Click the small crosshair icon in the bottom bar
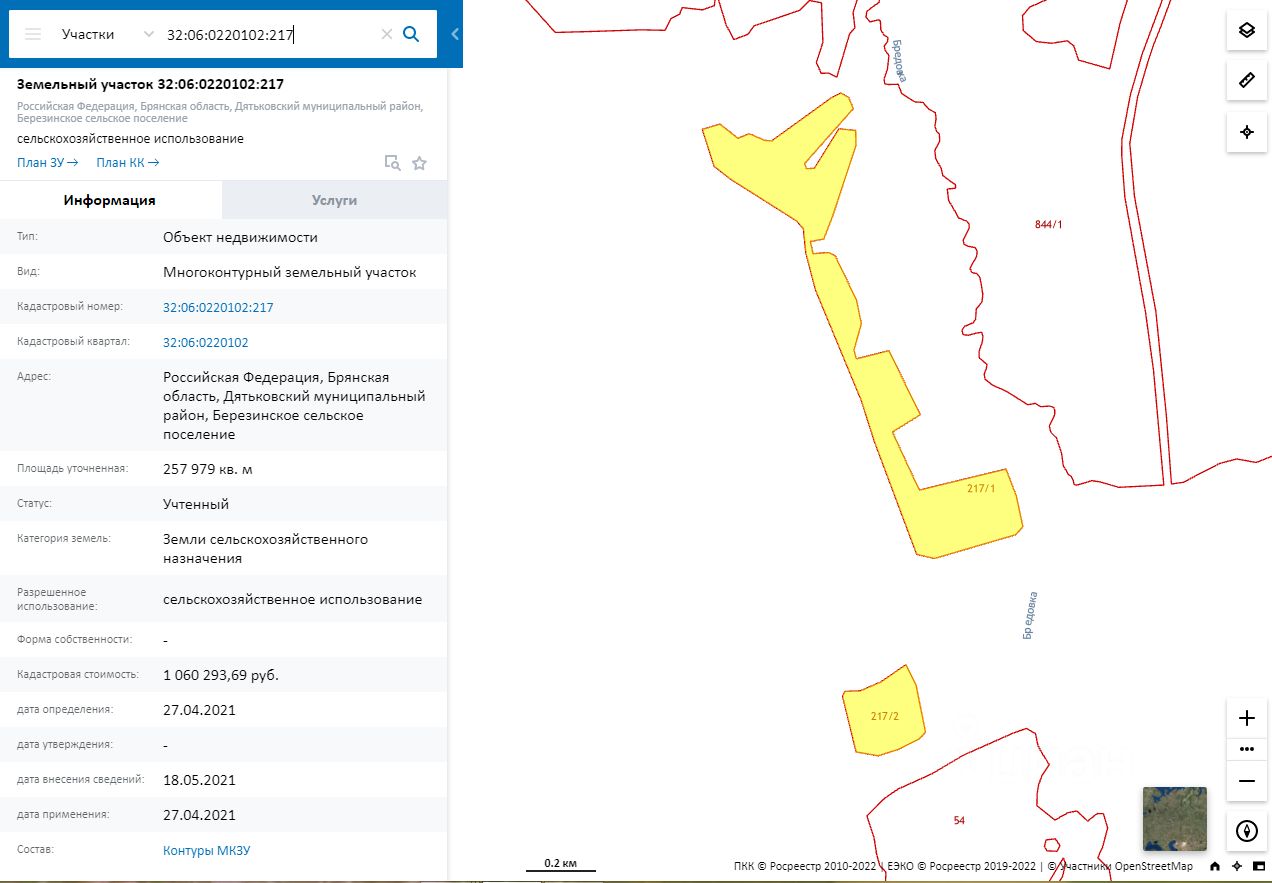Viewport: 1272px width, 883px height. [x=1237, y=866]
